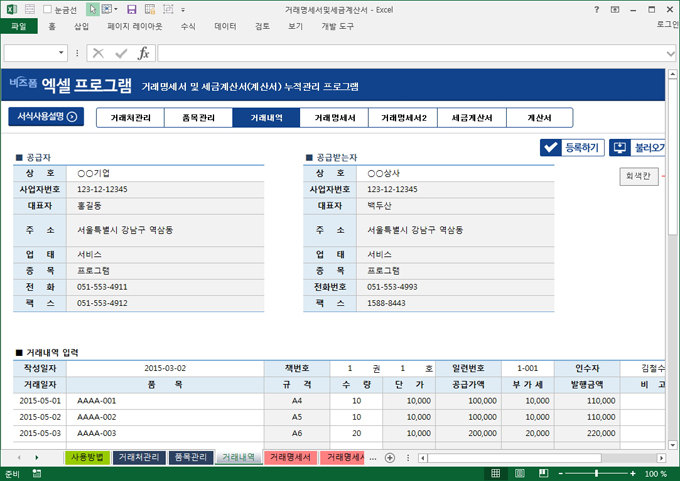
Task: Expand the hidden sheet tabs ellipsis
Action: pyautogui.click(x=373, y=457)
